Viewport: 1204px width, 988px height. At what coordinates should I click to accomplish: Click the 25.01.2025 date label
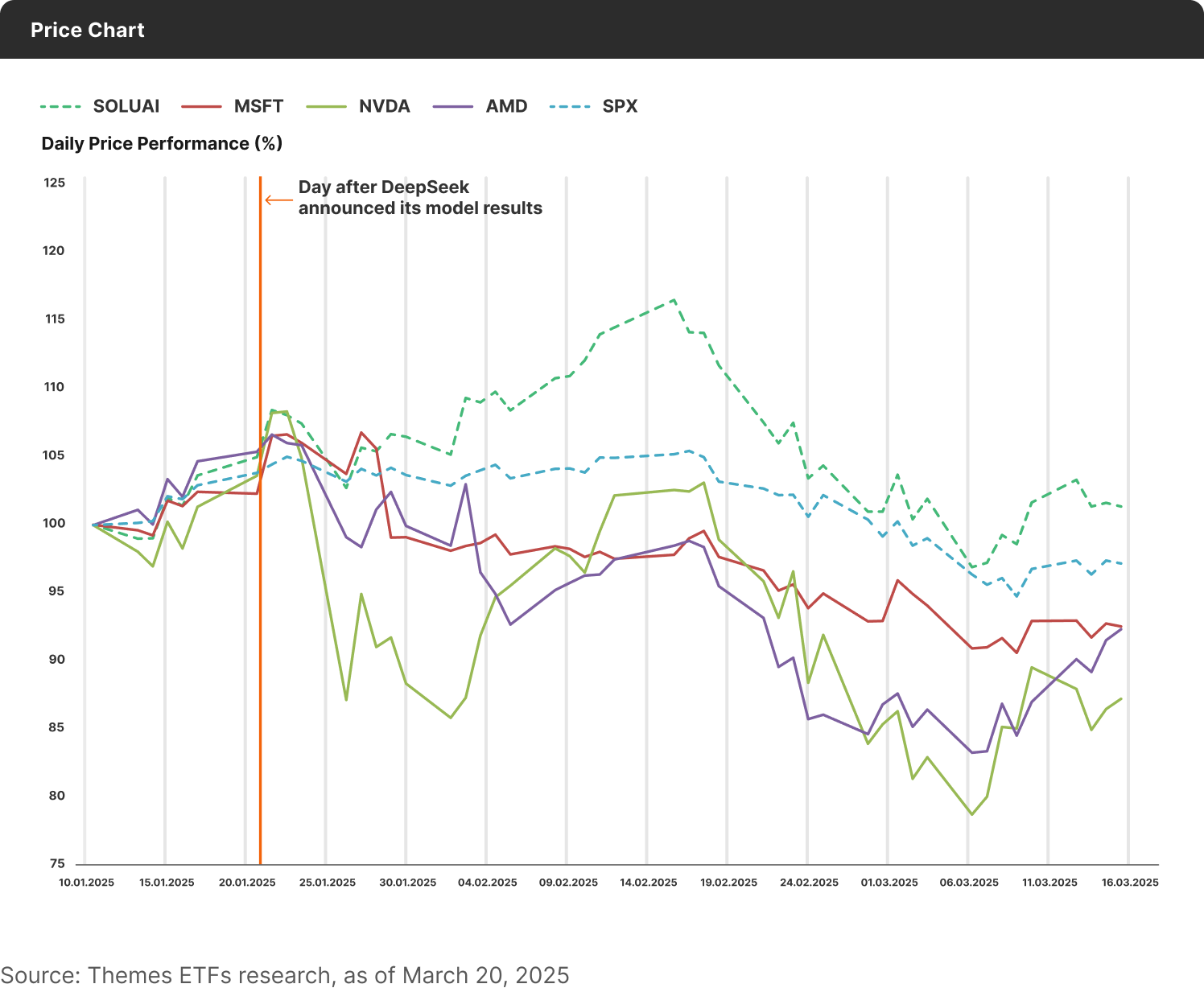pos(328,883)
